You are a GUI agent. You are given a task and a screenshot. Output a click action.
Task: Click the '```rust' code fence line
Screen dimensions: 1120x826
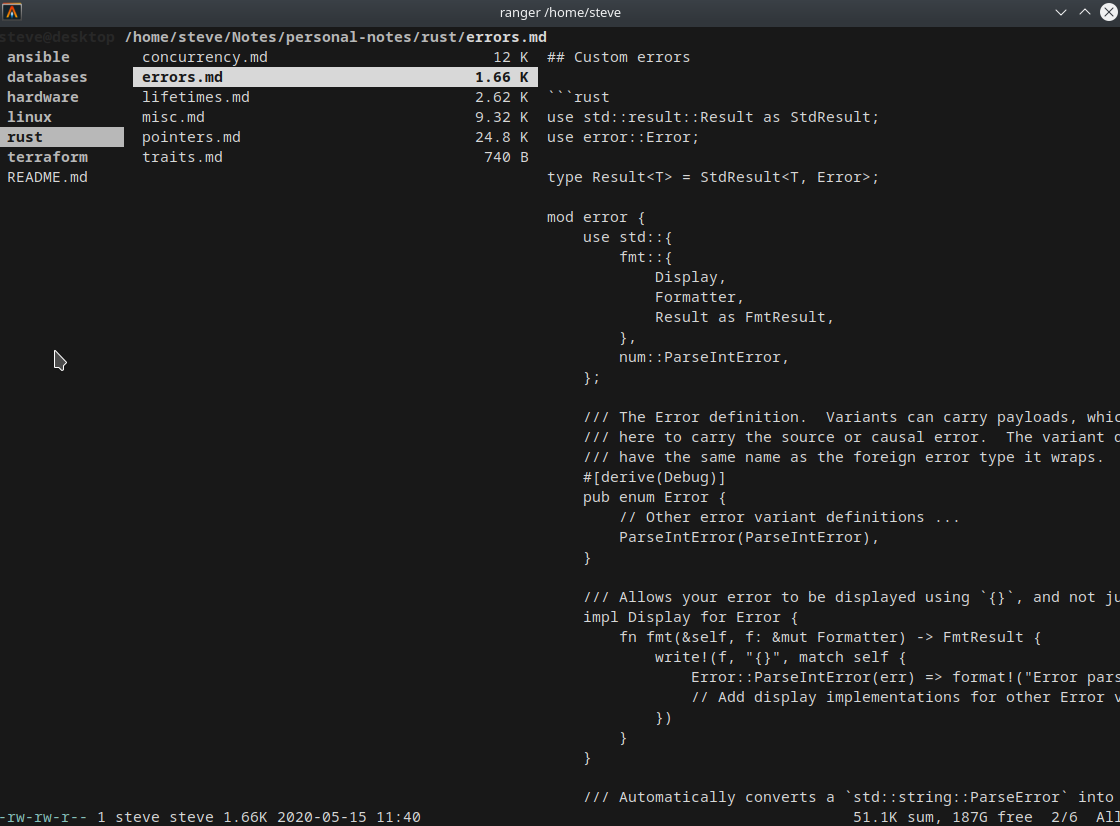(578, 97)
